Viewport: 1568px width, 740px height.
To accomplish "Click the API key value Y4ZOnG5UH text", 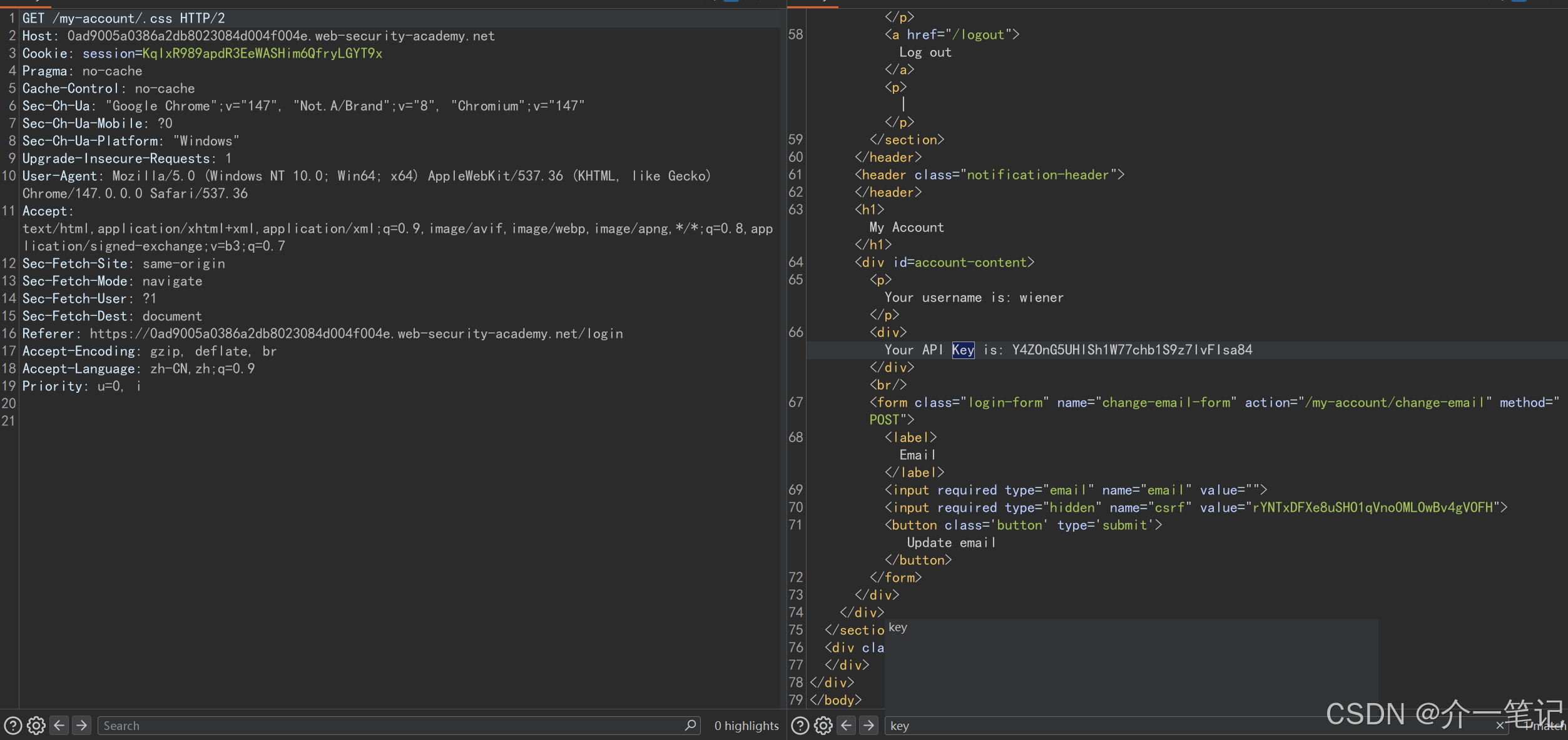I will pyautogui.click(x=1132, y=350).
